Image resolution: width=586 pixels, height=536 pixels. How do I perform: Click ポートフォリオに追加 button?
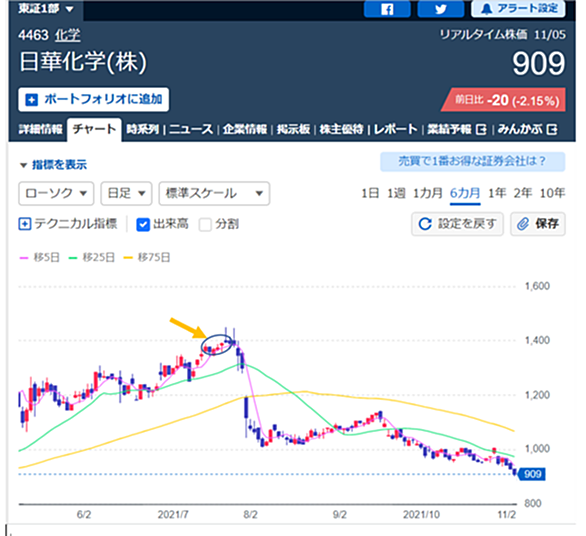coord(93,99)
